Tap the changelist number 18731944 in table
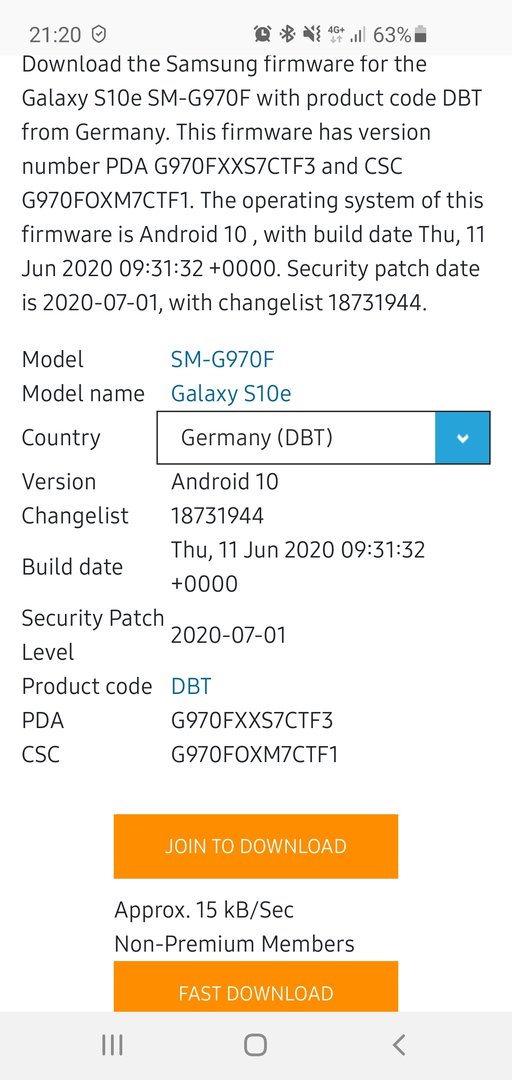The width and height of the screenshot is (512, 1080). coord(217,515)
